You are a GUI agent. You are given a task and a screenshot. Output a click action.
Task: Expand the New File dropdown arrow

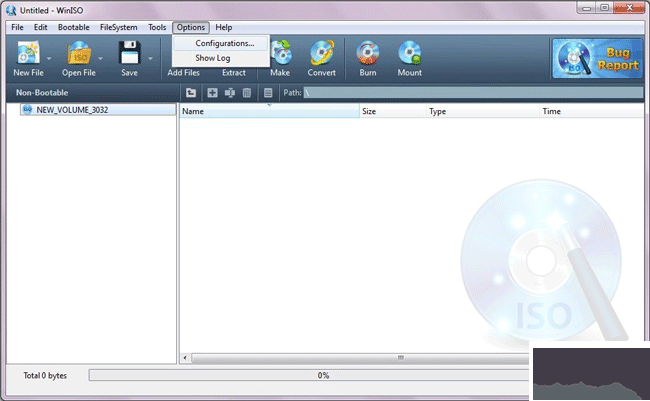pyautogui.click(x=47, y=58)
